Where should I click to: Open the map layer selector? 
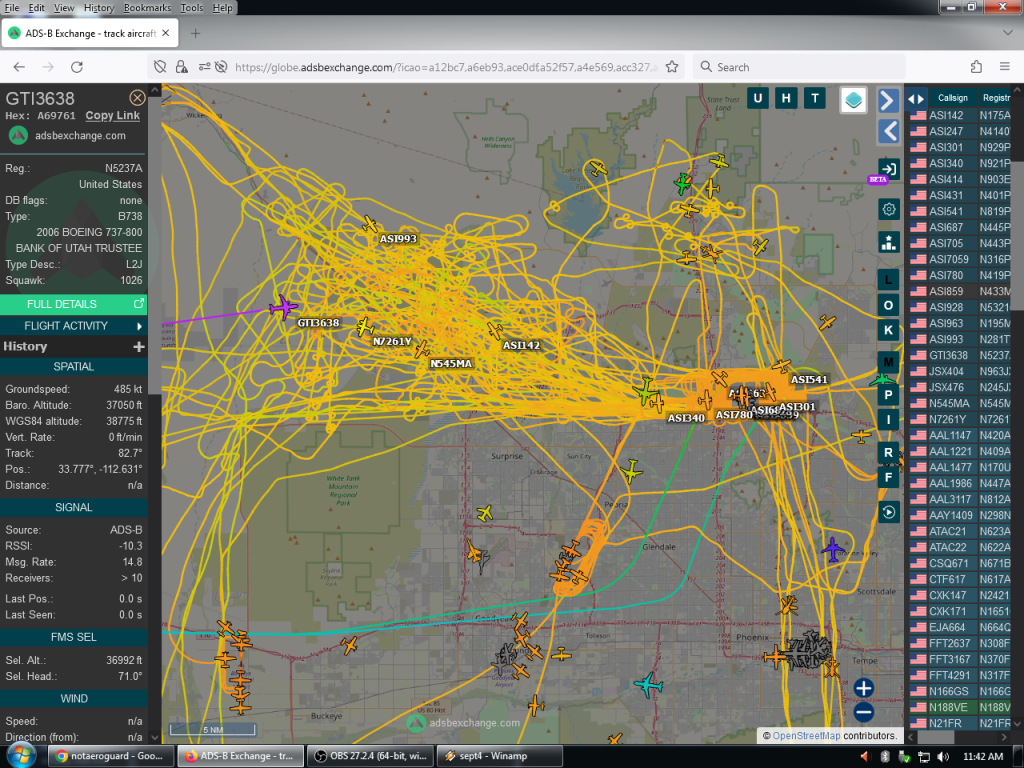coord(853,100)
